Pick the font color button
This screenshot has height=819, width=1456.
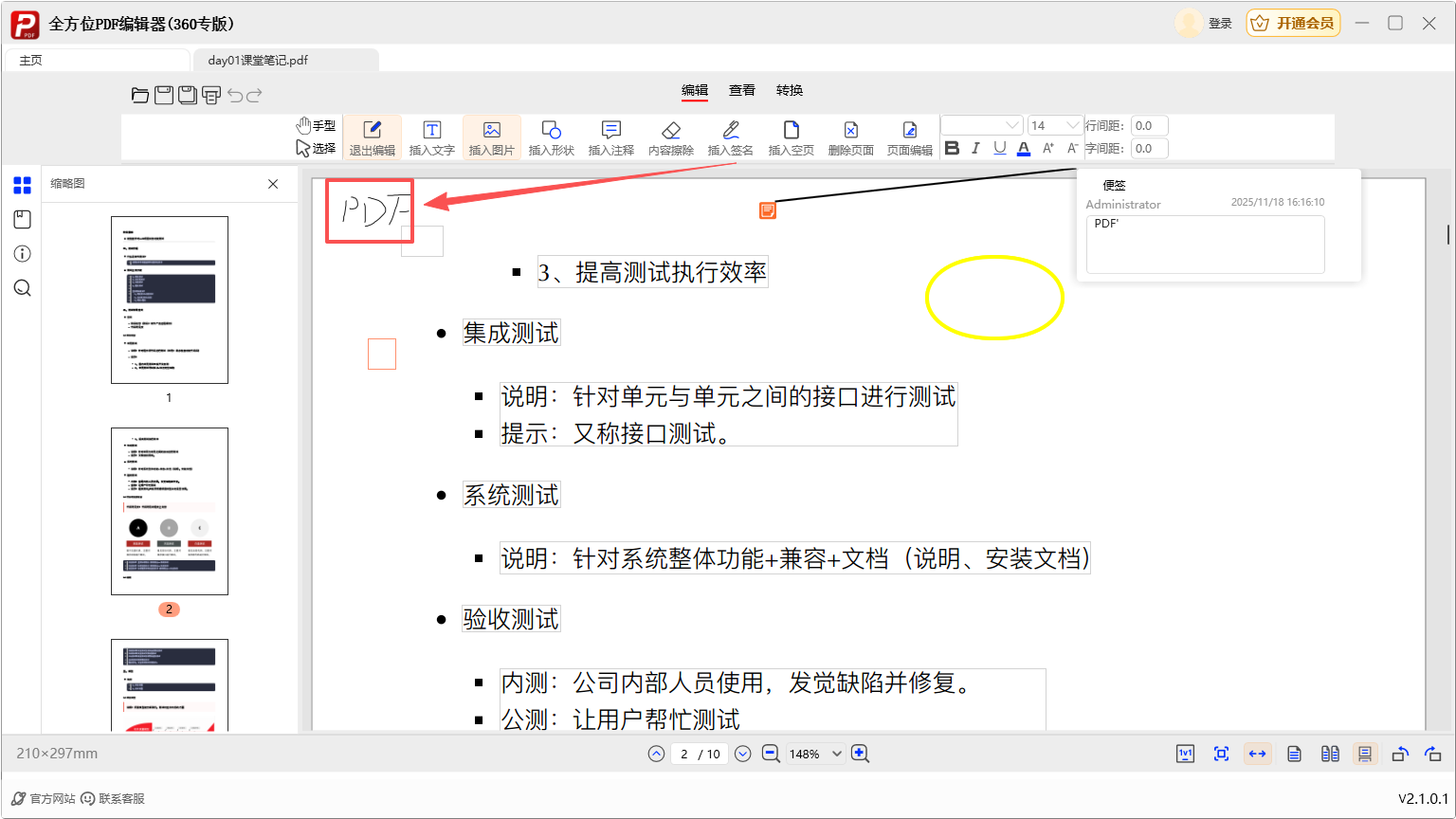1024,148
